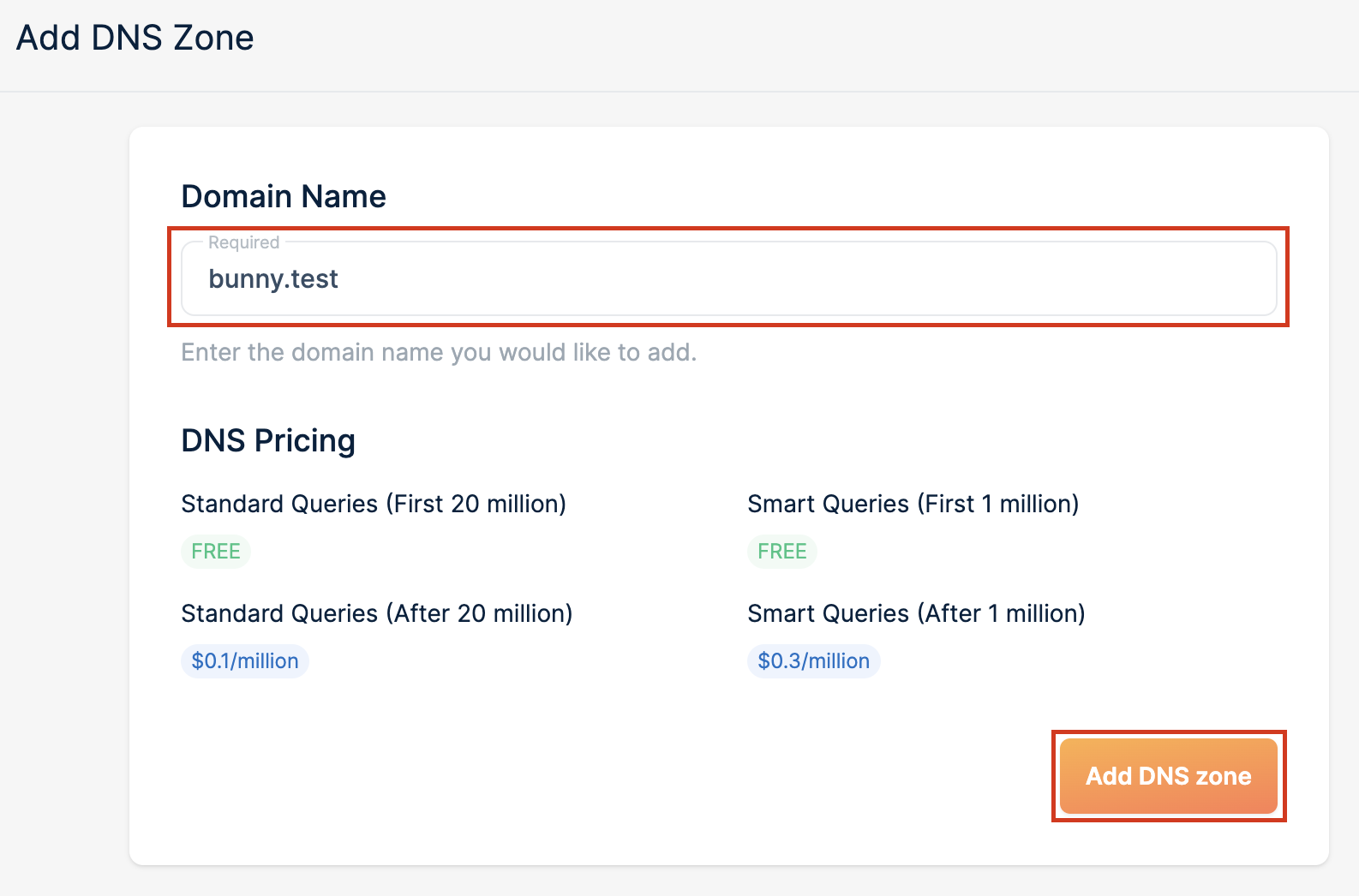Viewport: 1359px width, 896px height.
Task: Click the FREE badge under Smart Queries
Action: pos(782,552)
